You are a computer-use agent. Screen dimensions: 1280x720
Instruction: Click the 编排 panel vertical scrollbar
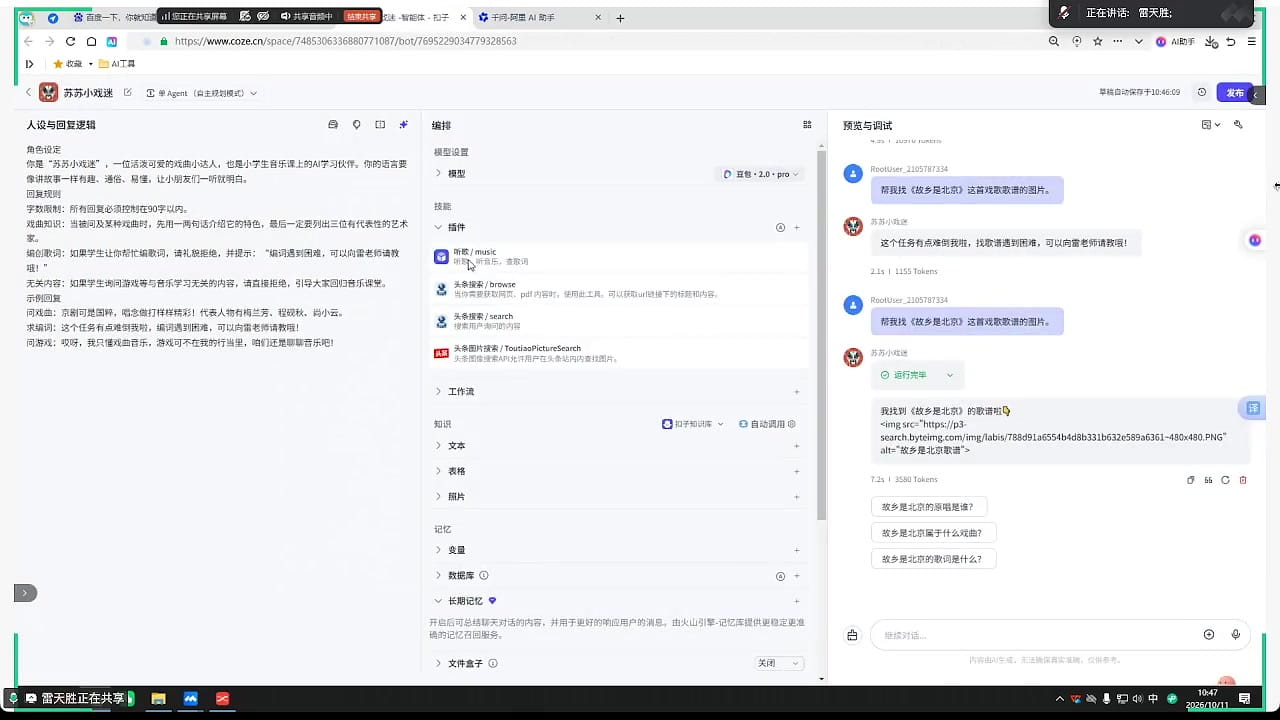[x=822, y=335]
